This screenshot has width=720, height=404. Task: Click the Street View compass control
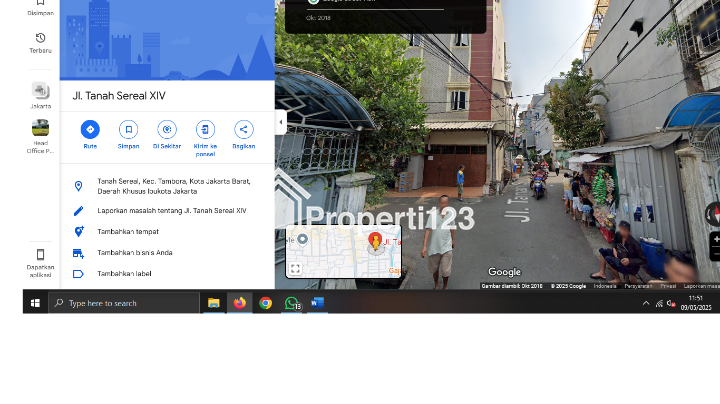(x=714, y=214)
